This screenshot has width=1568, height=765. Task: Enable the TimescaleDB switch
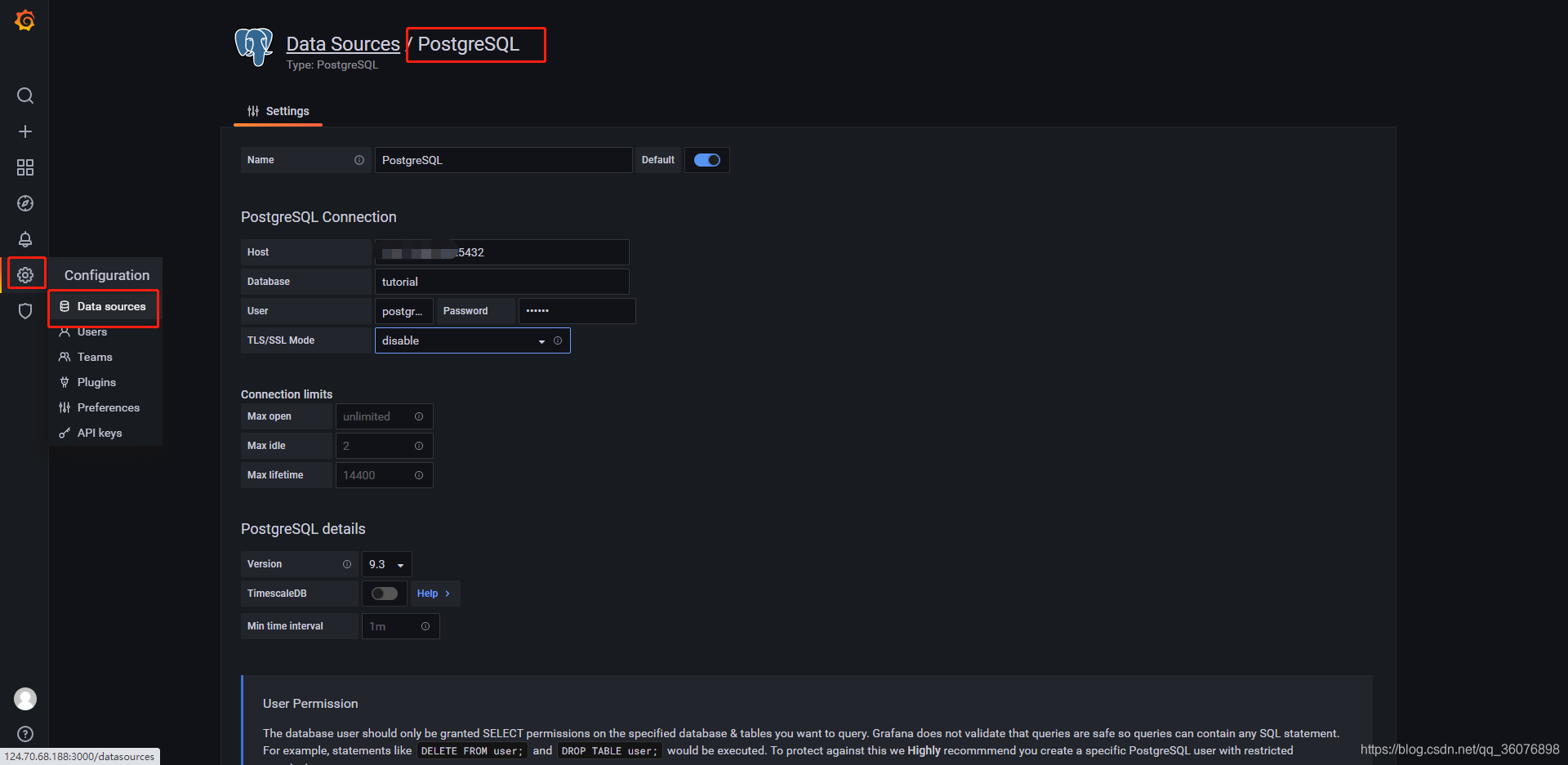tap(385, 594)
